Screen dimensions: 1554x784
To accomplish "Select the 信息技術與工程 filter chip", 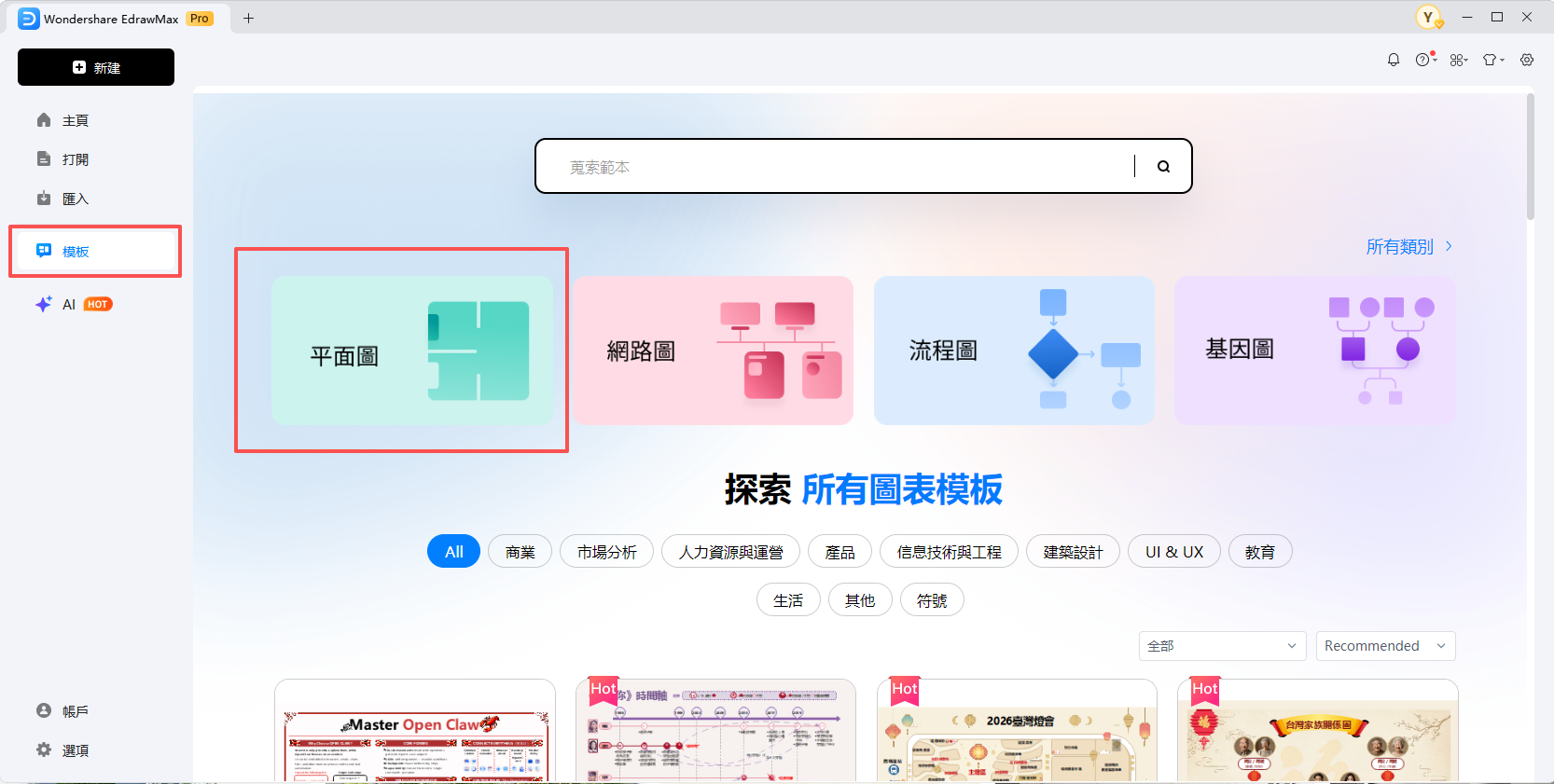I will (949, 551).
